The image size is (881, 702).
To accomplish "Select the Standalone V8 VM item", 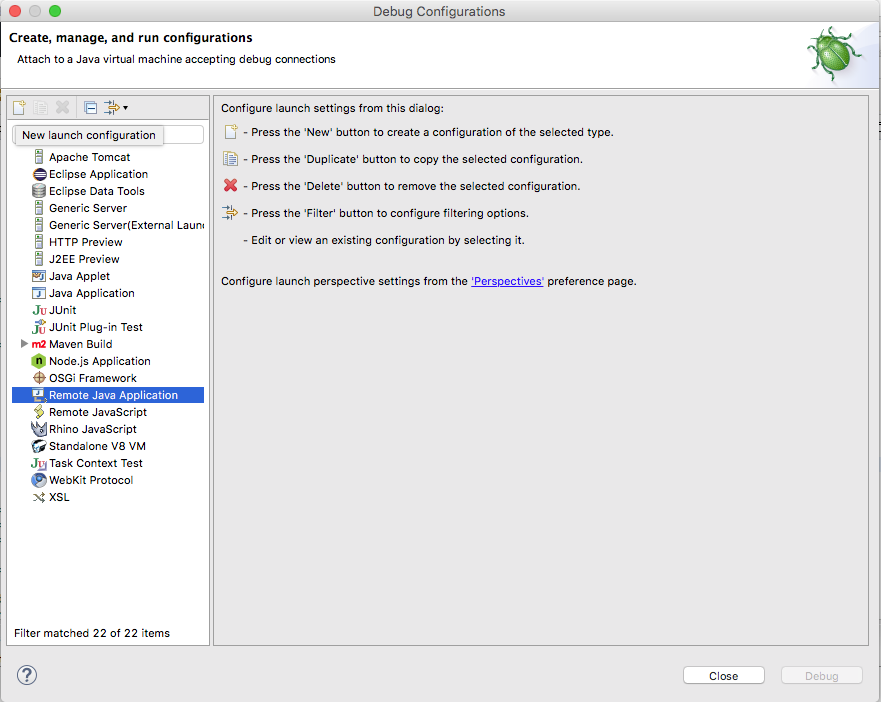I will coord(97,446).
